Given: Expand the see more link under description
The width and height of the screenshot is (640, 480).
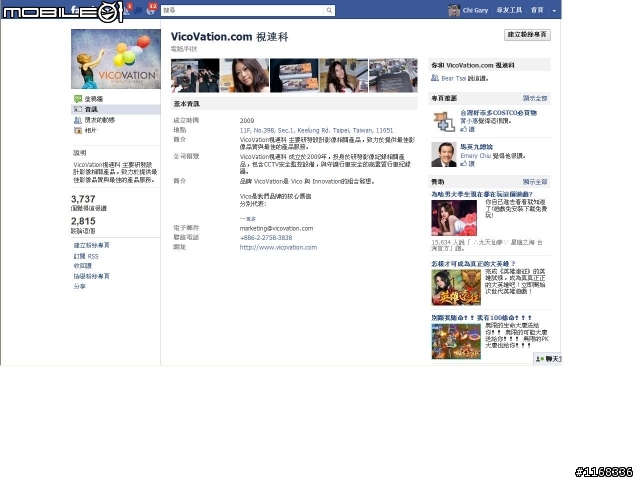Looking at the screenshot, I should [x=248, y=219].
